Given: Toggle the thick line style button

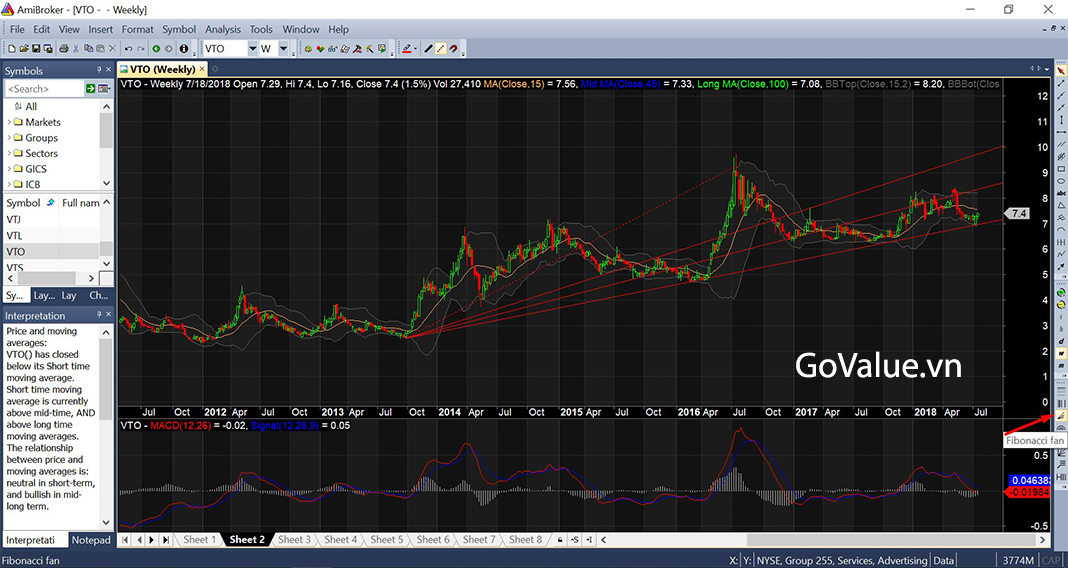Looking at the screenshot, I should pos(428,48).
